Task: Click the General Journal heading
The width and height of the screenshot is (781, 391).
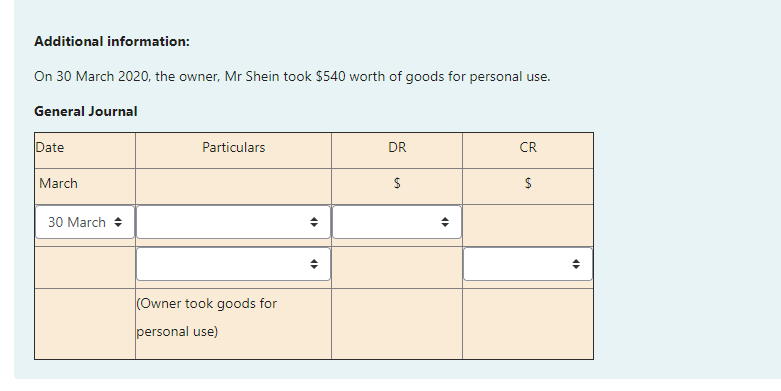Action: tap(86, 111)
